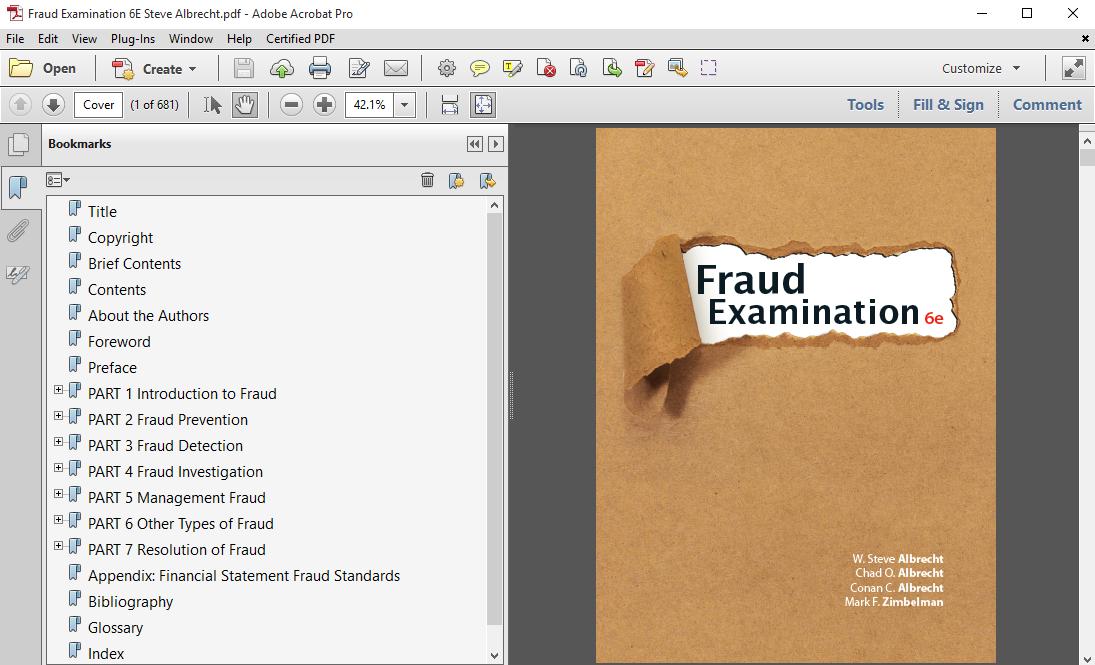
Task: Add a sticky note comment
Action: [480, 68]
